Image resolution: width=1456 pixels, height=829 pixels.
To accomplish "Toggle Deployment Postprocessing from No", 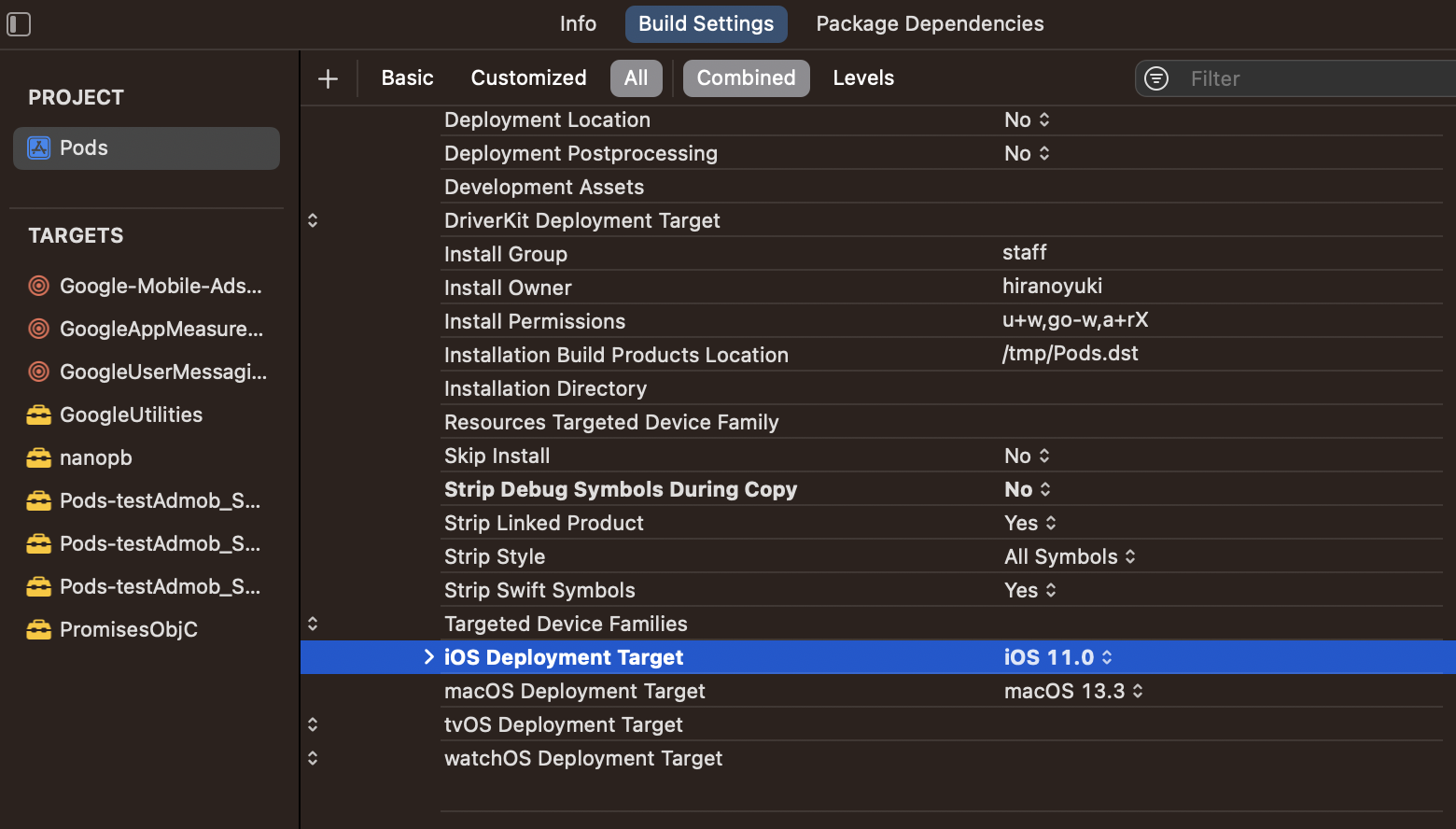I will [x=1027, y=153].
